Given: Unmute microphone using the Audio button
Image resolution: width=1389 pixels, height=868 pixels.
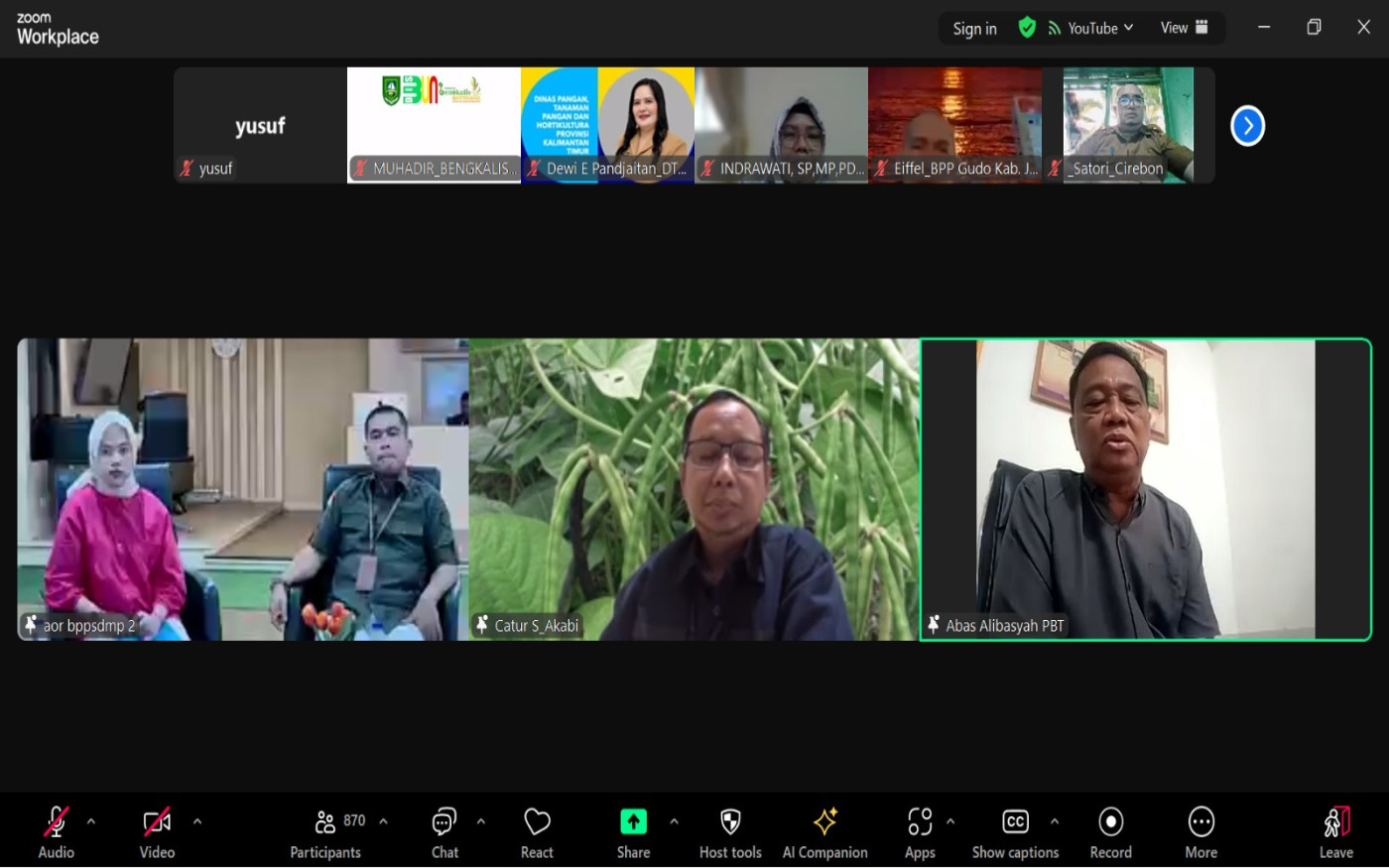Looking at the screenshot, I should [57, 832].
